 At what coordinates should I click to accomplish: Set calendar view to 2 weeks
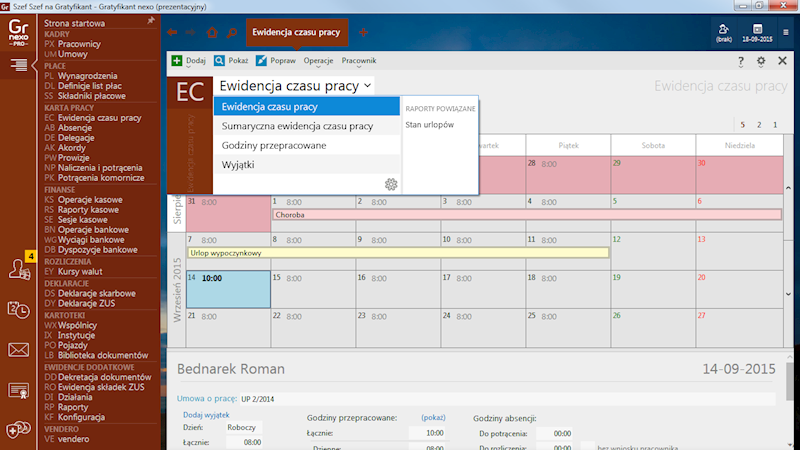(759, 125)
